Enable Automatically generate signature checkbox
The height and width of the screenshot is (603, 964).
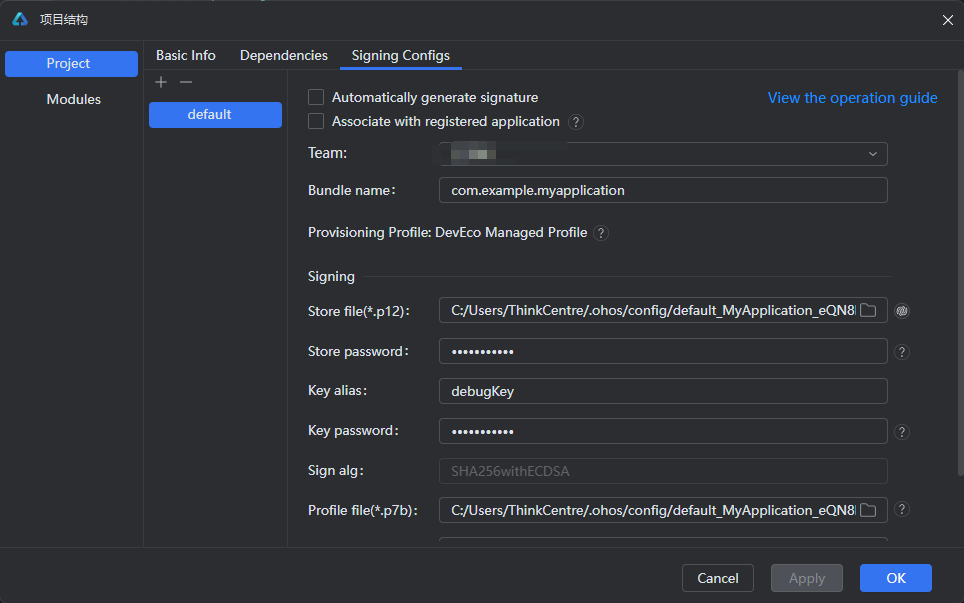[x=316, y=97]
